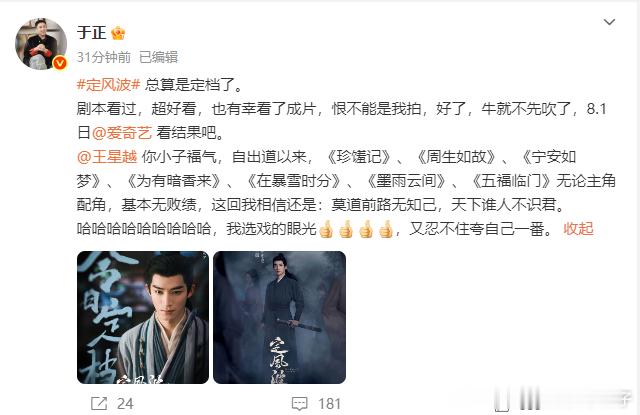Open 于正's profile avatar
Image resolution: width=640 pixels, height=415 pixels.
point(41,44)
